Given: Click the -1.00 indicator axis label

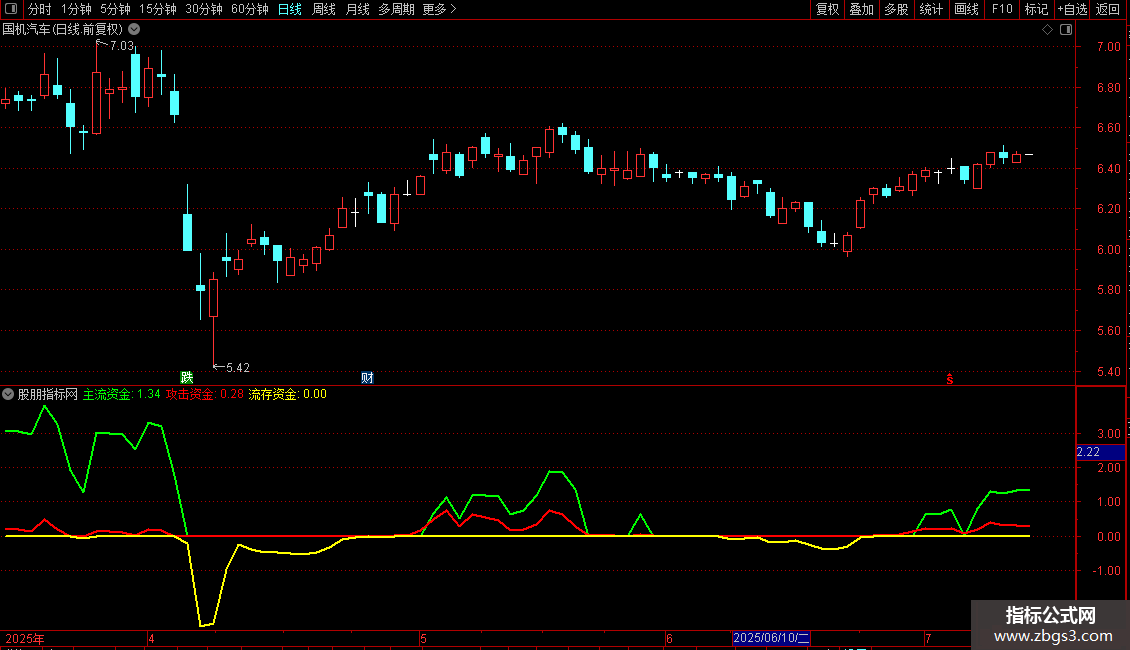Looking at the screenshot, I should [1106, 571].
